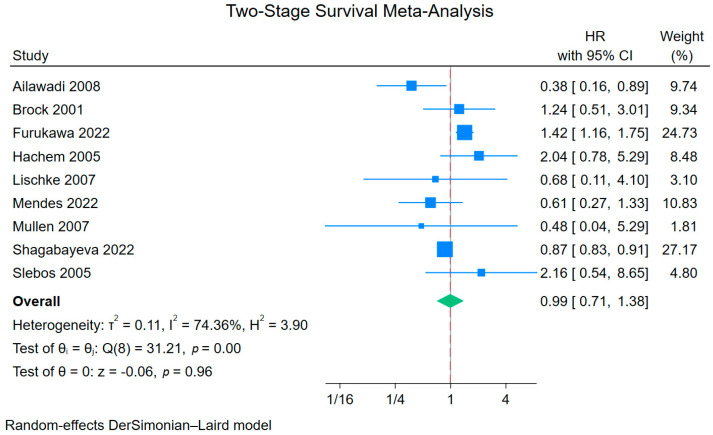Click the Brock 2001 study label
The height and width of the screenshot is (435, 713).
48,110
